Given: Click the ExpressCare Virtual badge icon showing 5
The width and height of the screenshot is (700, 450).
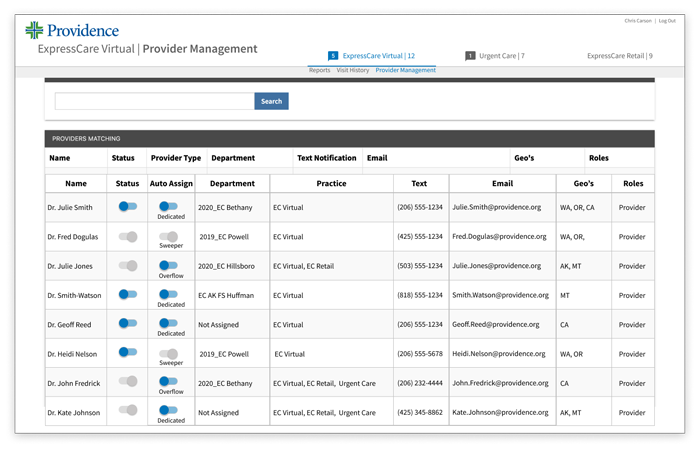Looking at the screenshot, I should click(333, 56).
